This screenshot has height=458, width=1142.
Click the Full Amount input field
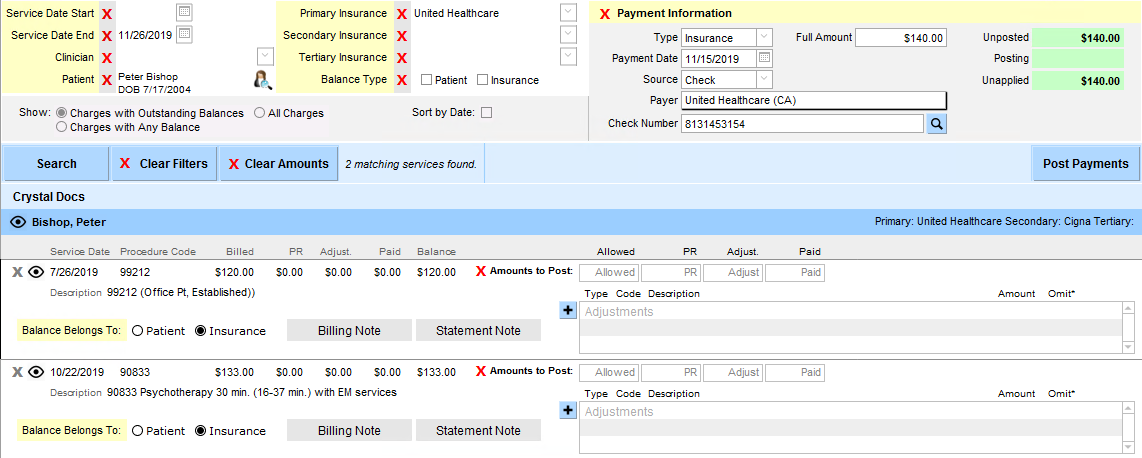(x=900, y=38)
